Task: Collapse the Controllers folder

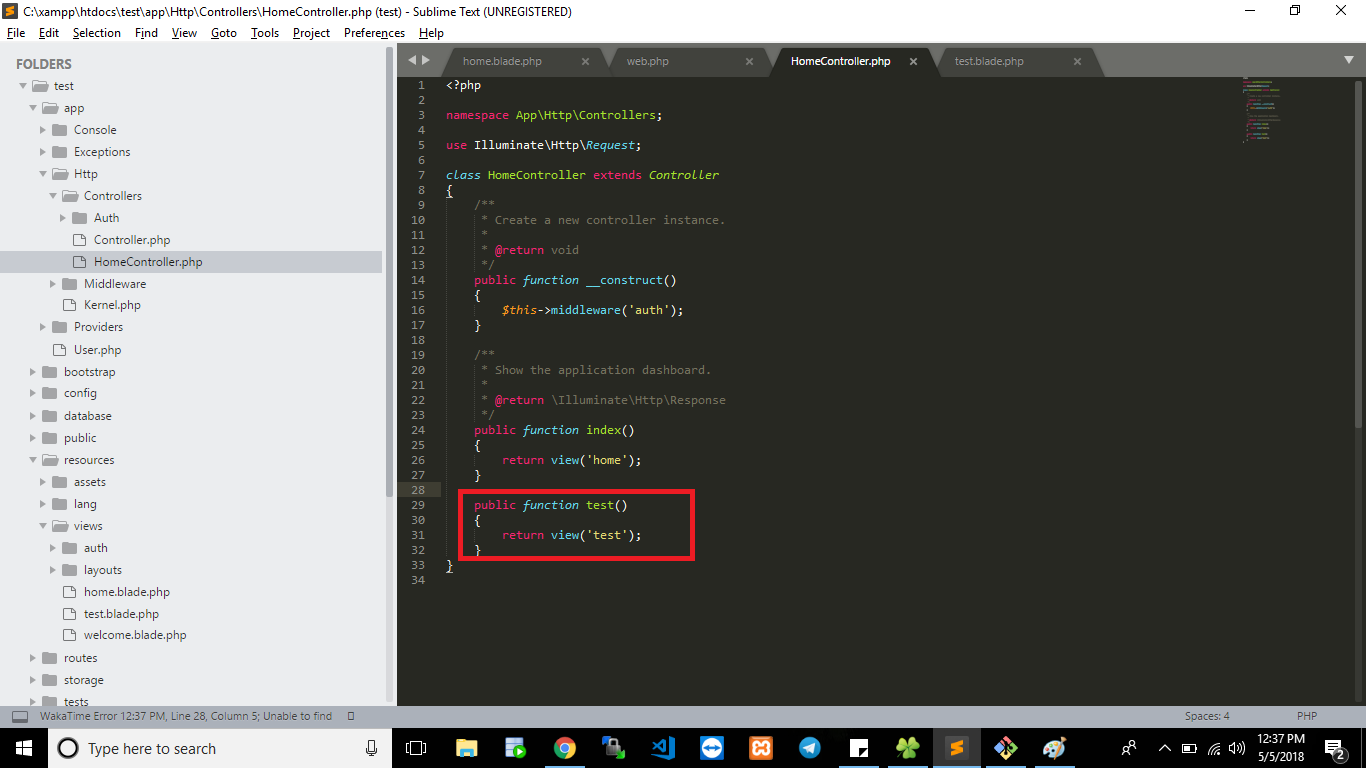Action: (53, 196)
